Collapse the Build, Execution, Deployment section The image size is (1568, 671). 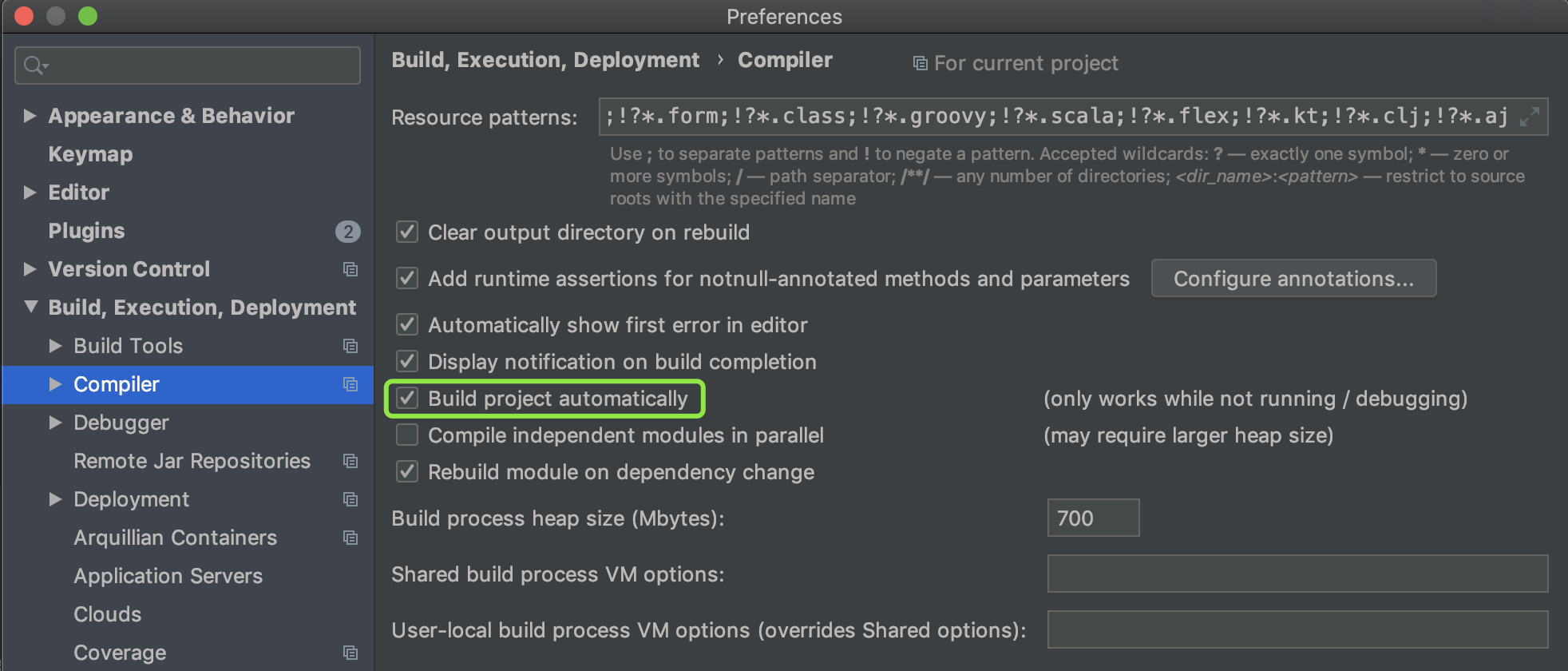(x=30, y=308)
